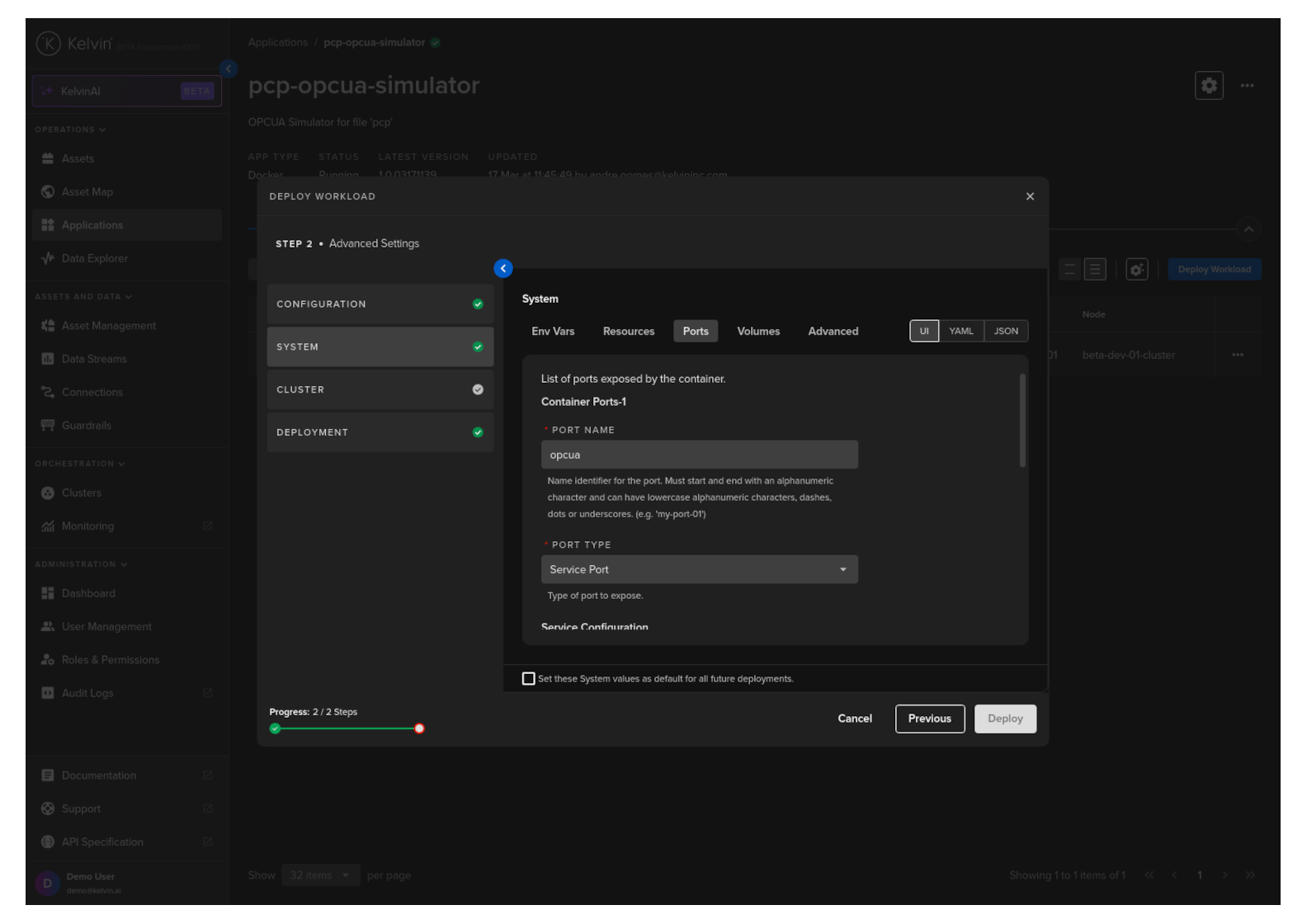Switch to the Env Vars tab
Viewport: 1307px width, 924px height.
coord(552,332)
